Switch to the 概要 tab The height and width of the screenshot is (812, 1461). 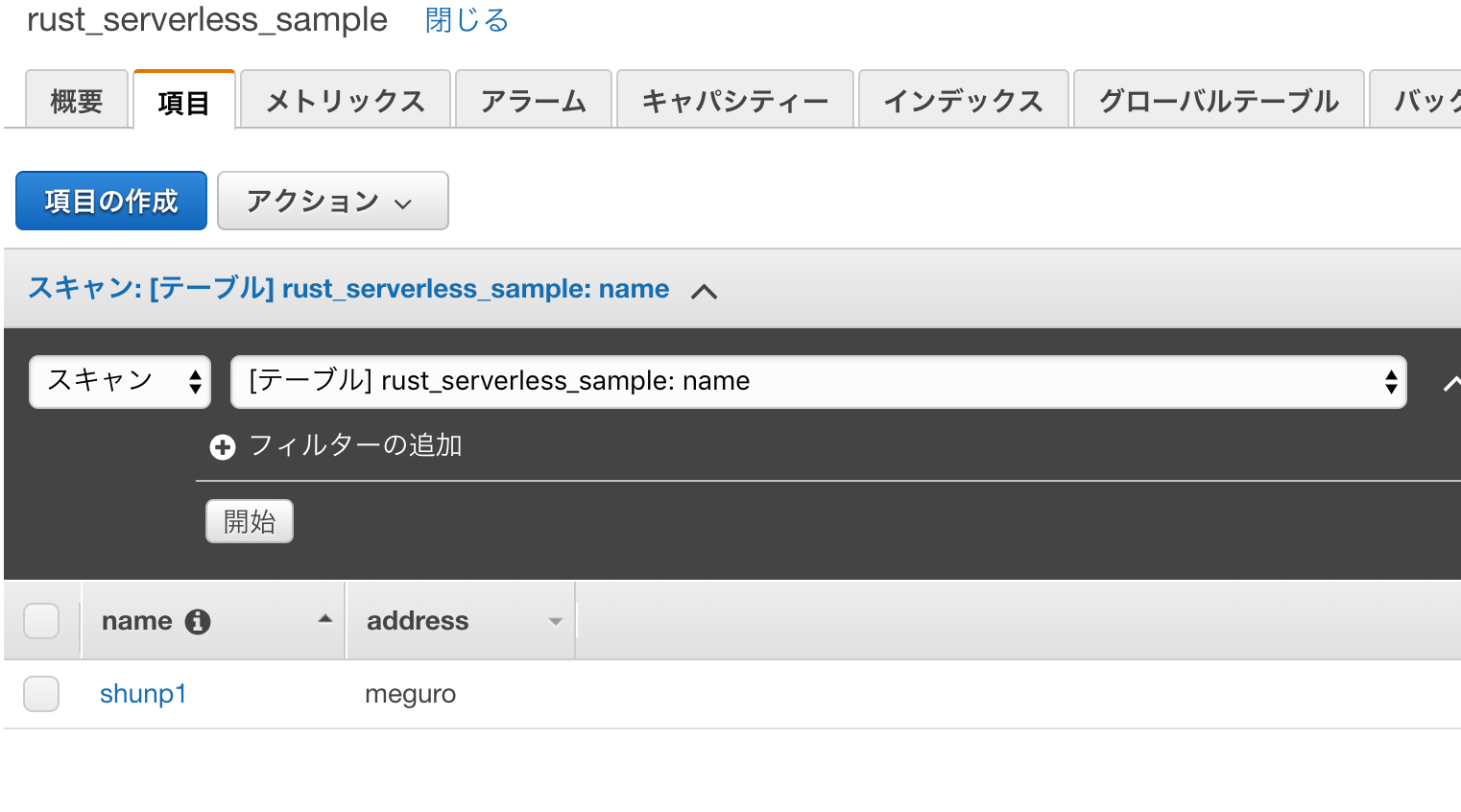tap(76, 99)
